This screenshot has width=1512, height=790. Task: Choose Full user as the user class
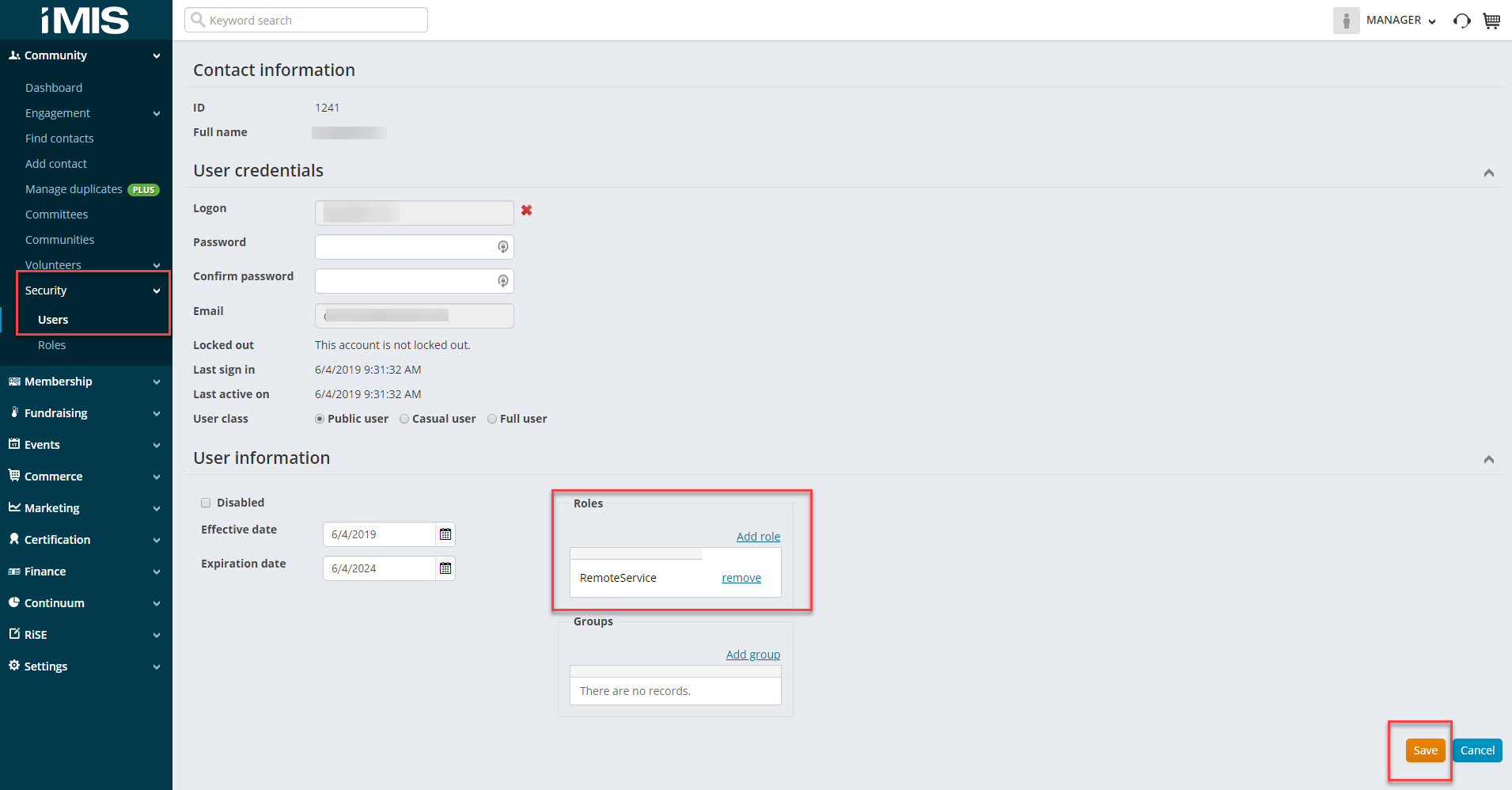492,419
